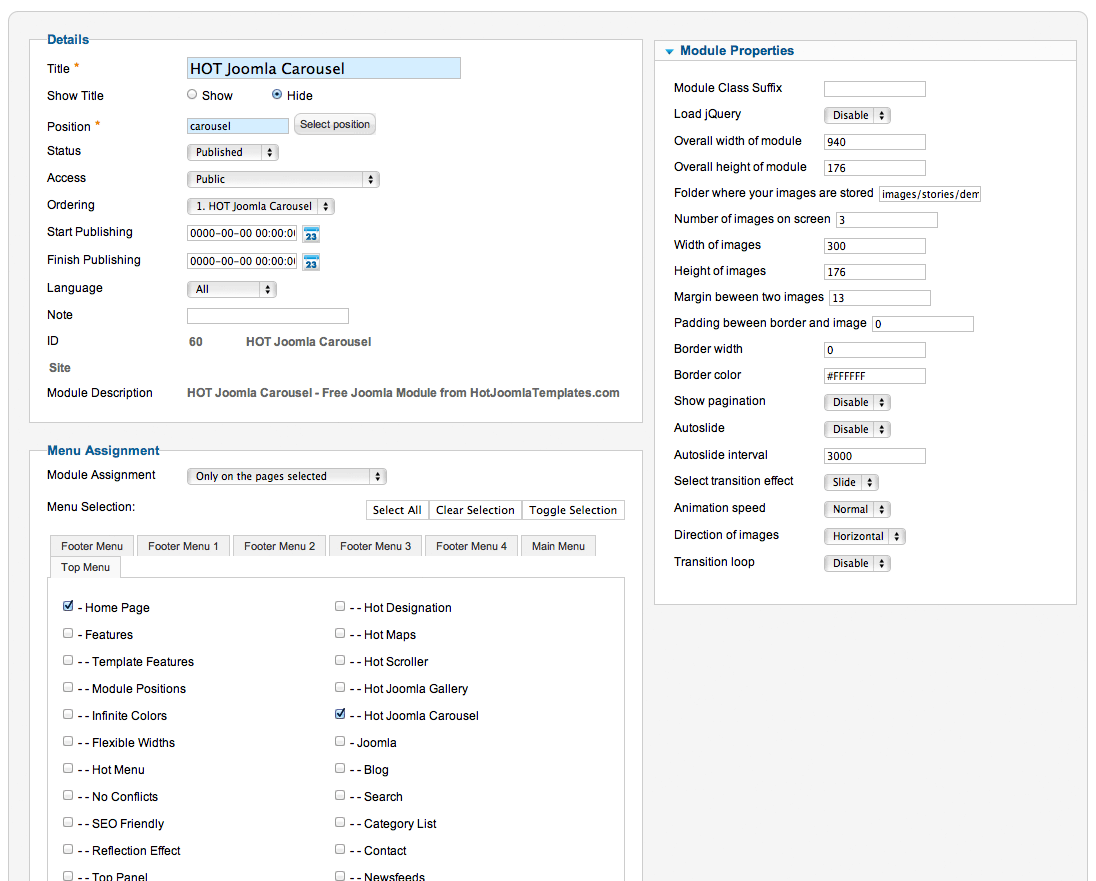This screenshot has width=1096, height=881.
Task: Open the Show pagination dropdown
Action: pyautogui.click(x=858, y=403)
